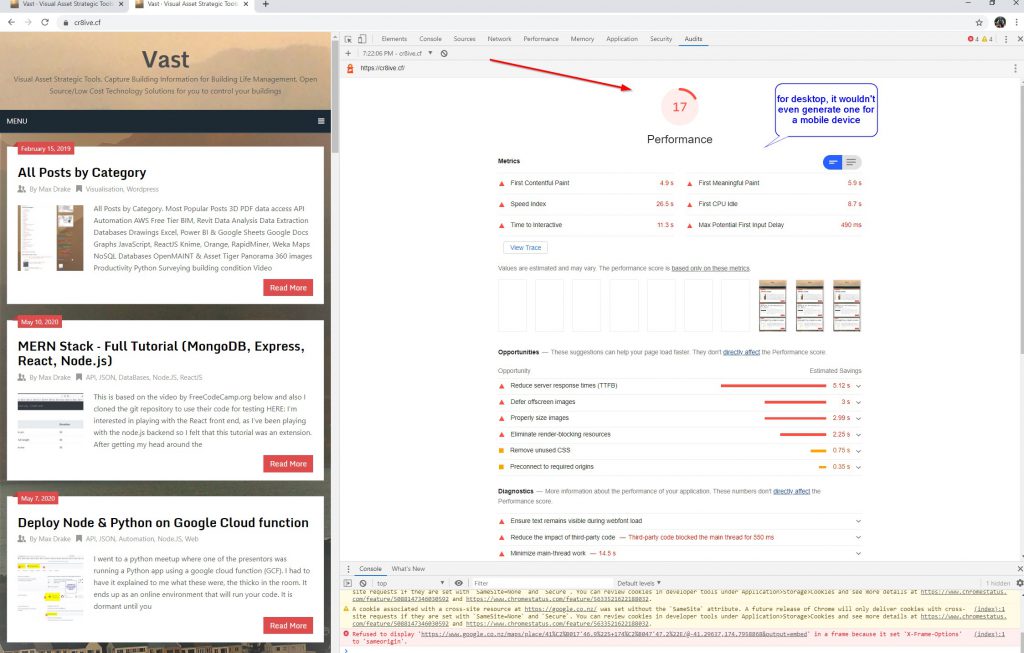
Task: Toggle the device toolbar icon
Action: [x=361, y=39]
